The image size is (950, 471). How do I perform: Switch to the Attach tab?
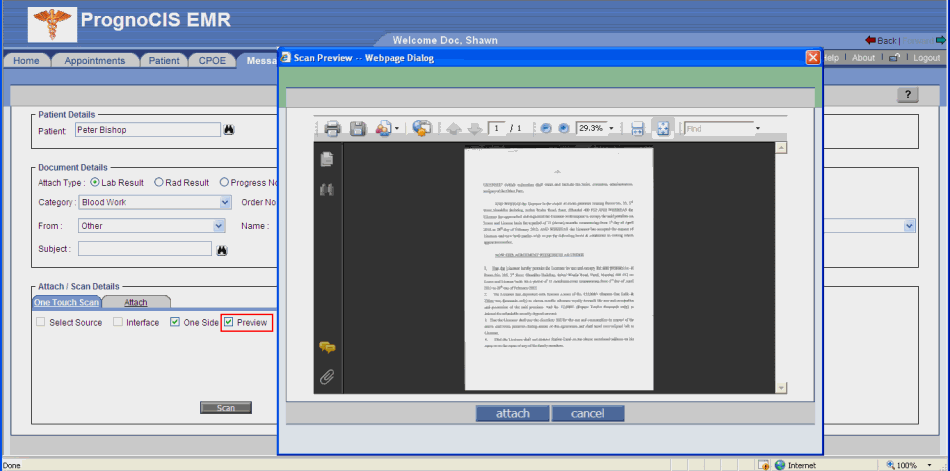(x=136, y=302)
